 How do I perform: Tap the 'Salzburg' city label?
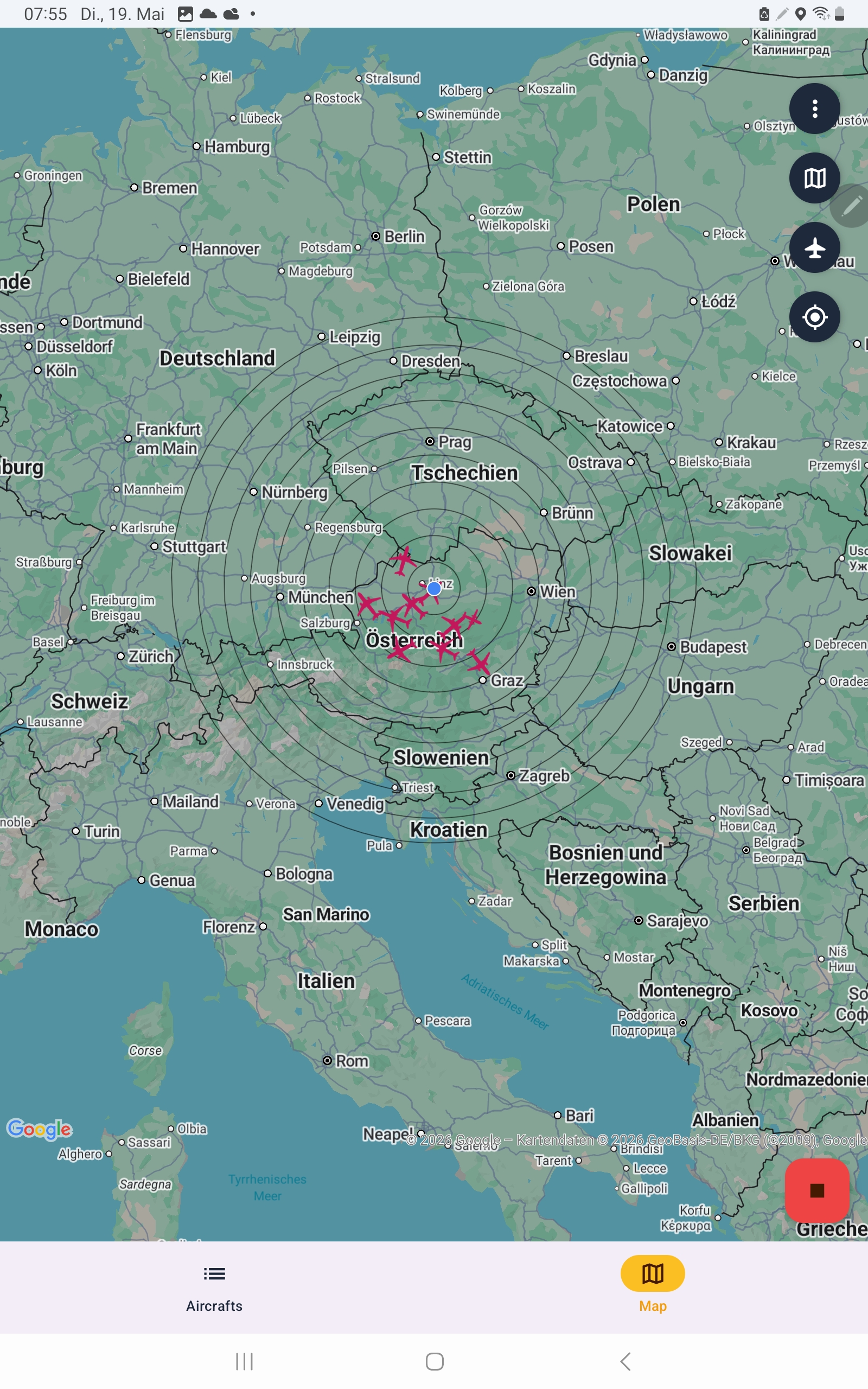pyautogui.click(x=325, y=623)
